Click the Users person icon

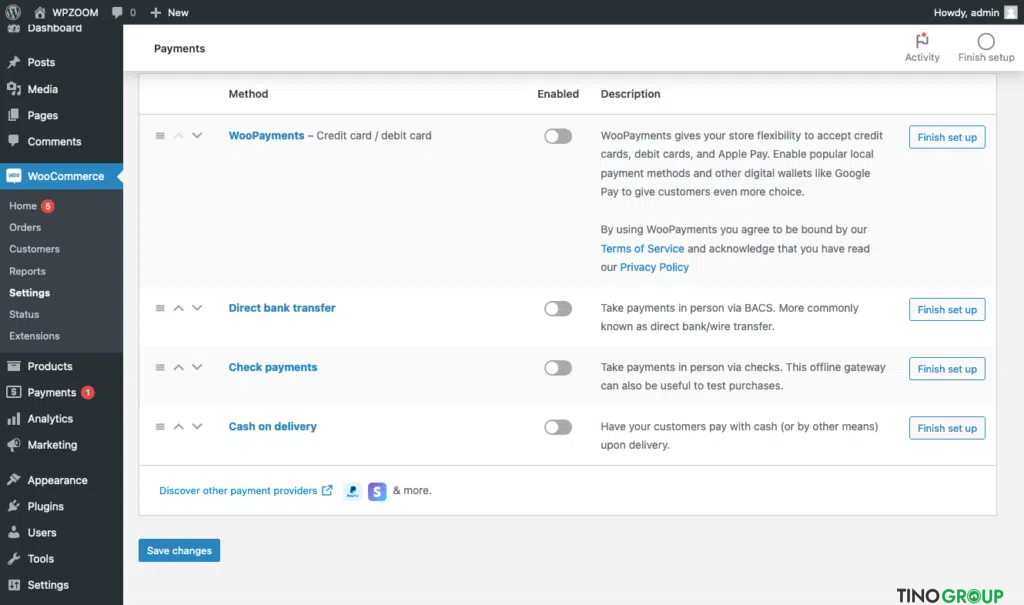click(14, 532)
